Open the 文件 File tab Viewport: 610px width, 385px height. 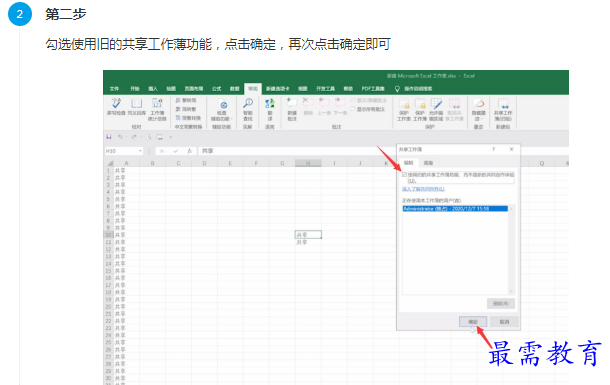[x=114, y=89]
